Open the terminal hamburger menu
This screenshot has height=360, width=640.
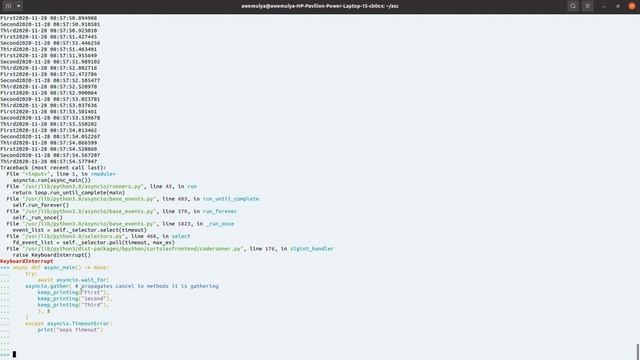pyautogui.click(x=588, y=6)
